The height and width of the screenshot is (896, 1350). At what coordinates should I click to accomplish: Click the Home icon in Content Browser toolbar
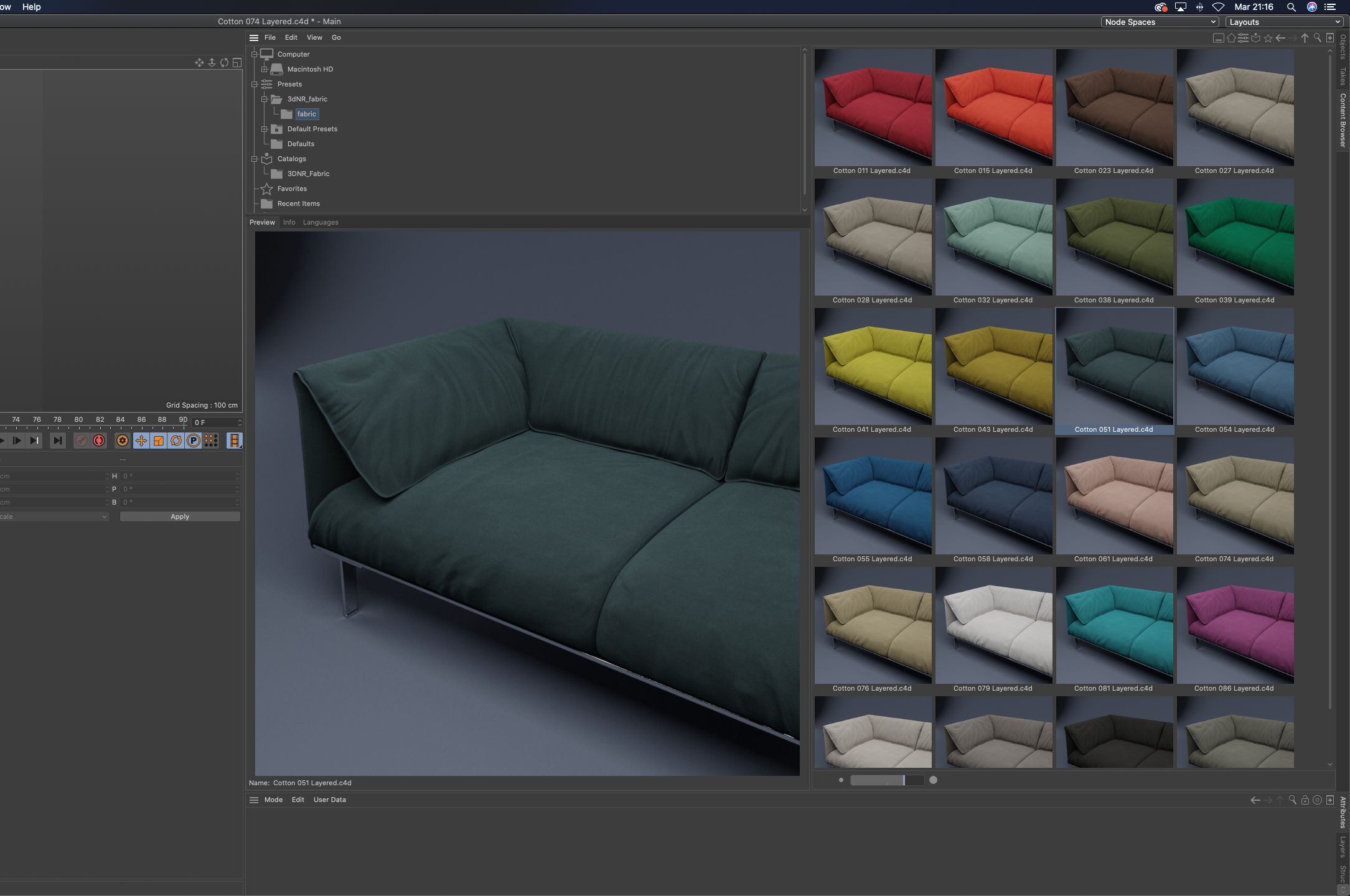[x=1230, y=39]
